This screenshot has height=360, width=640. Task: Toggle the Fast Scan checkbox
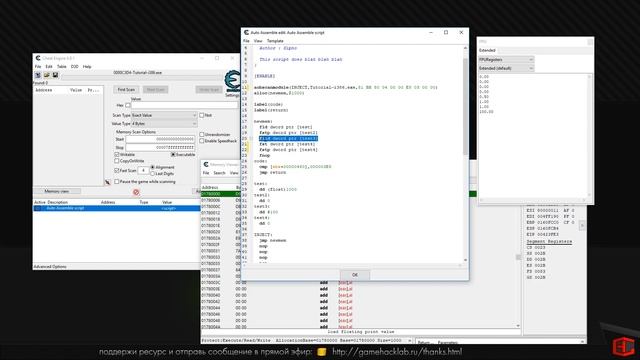[117, 171]
